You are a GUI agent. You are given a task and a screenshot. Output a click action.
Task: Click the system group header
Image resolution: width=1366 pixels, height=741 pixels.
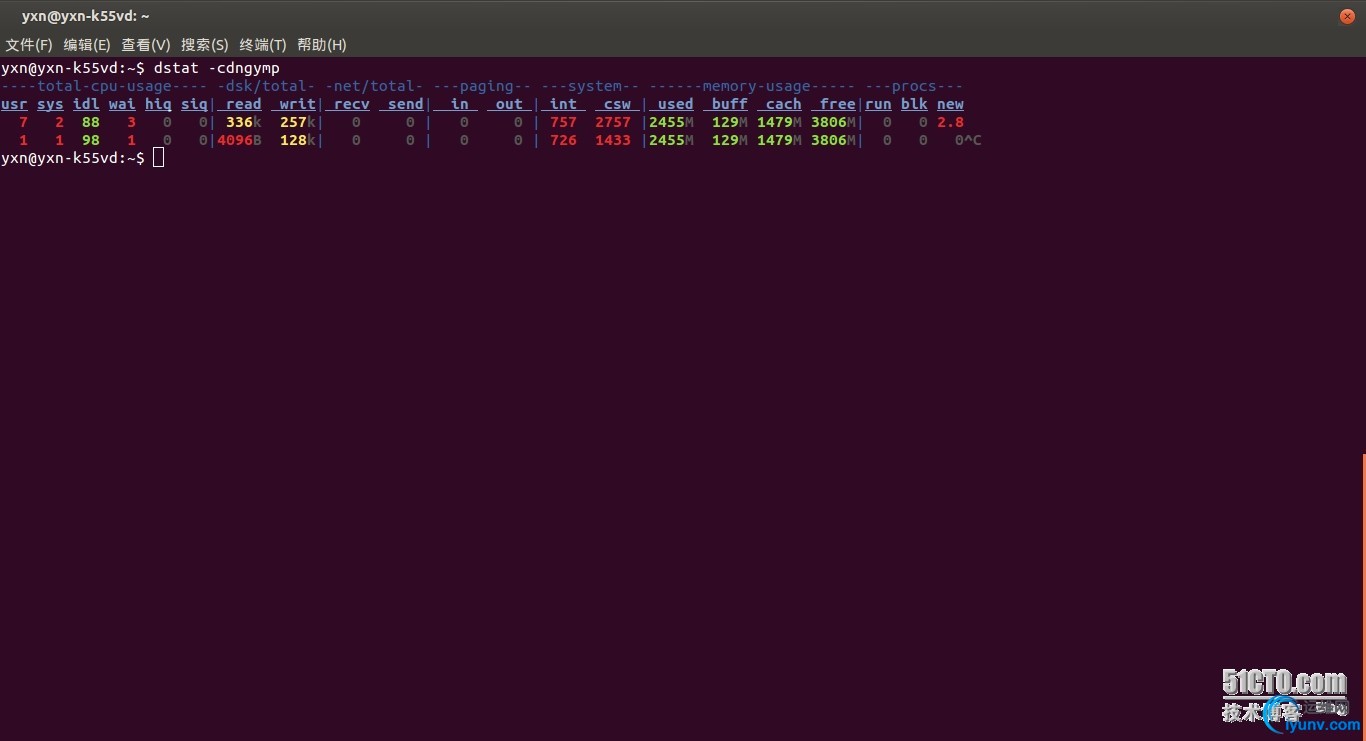pos(590,86)
